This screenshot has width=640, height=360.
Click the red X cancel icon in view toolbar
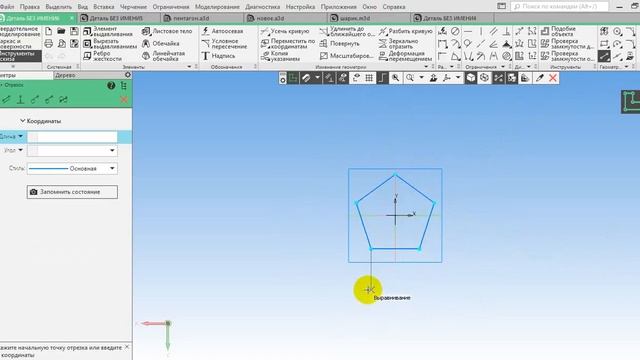coord(553,78)
